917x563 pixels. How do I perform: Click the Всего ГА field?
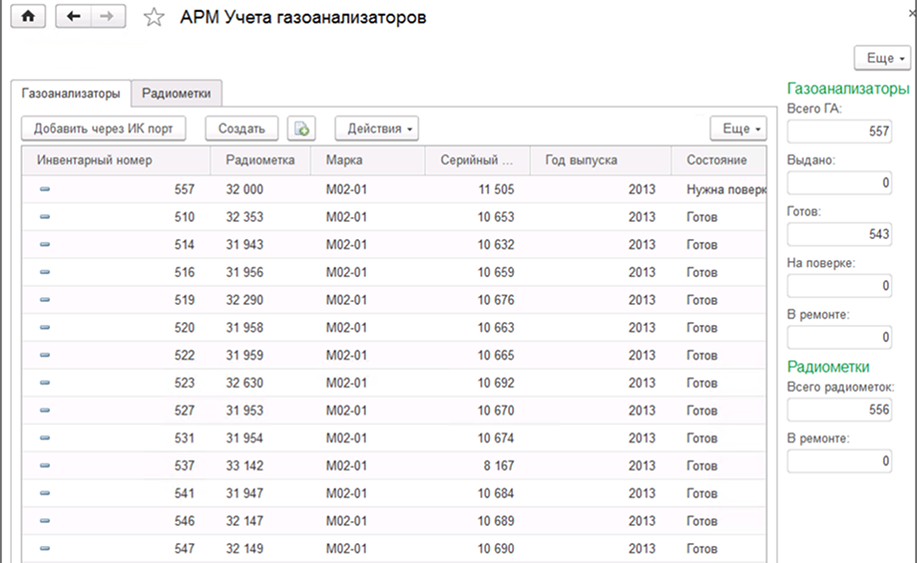838,131
